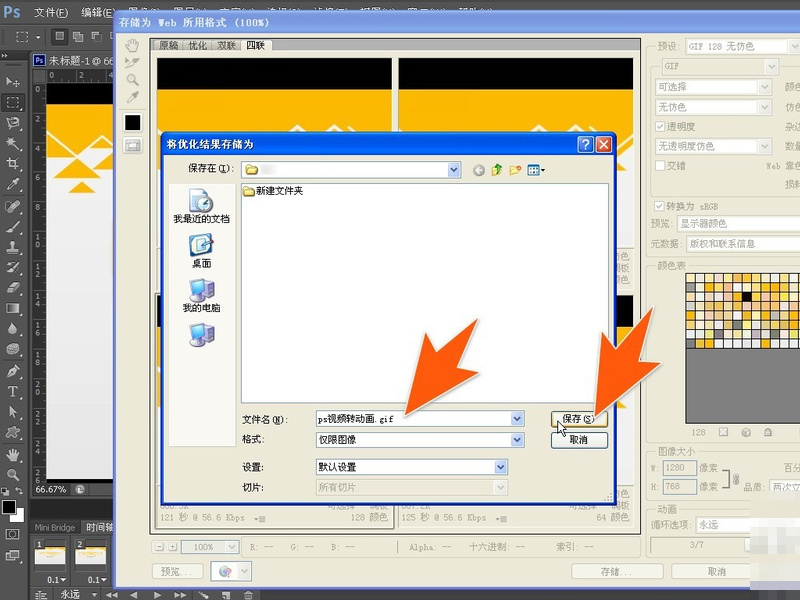Open the View menu icon in save dialog
The height and width of the screenshot is (600, 800).
(536, 170)
